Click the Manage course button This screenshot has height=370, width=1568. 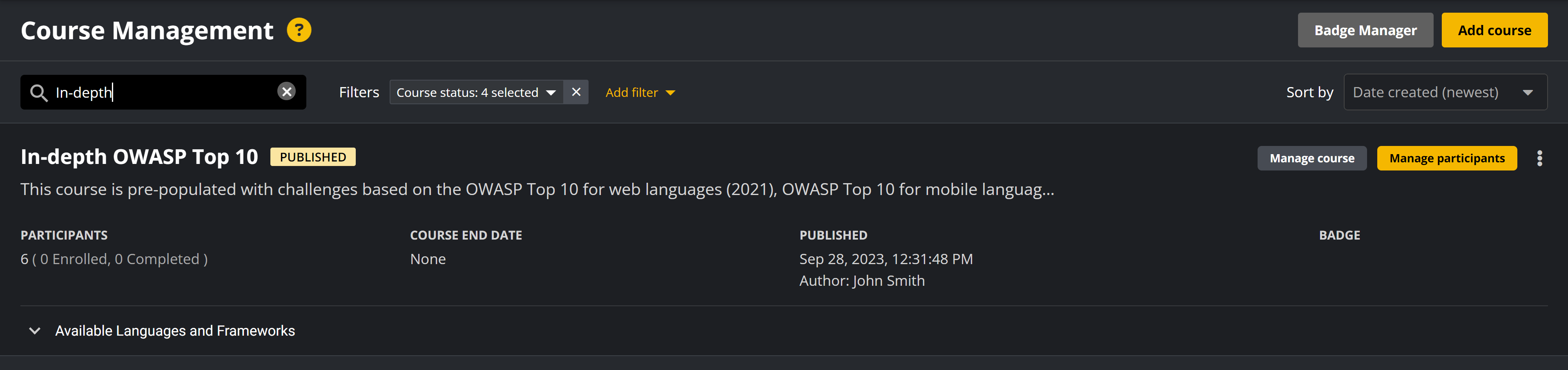click(1312, 159)
